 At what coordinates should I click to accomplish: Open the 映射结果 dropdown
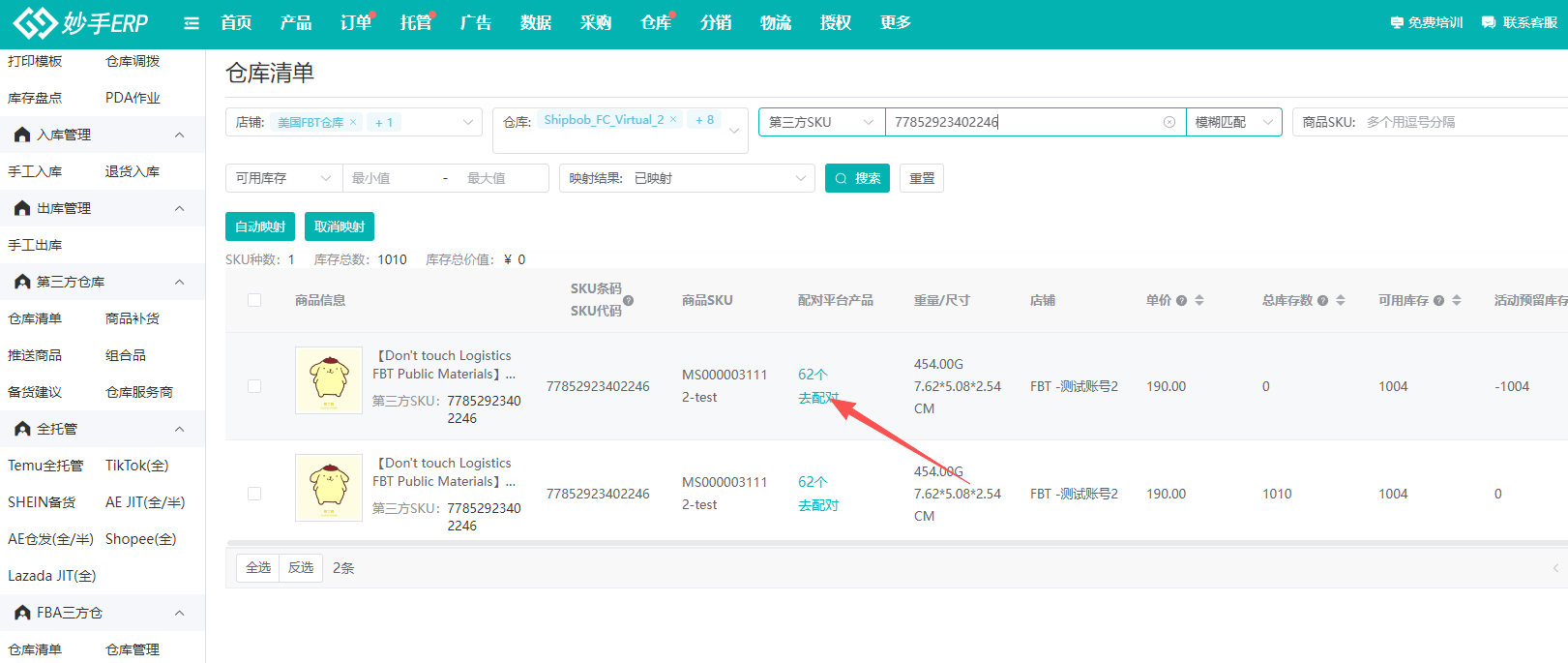point(687,178)
